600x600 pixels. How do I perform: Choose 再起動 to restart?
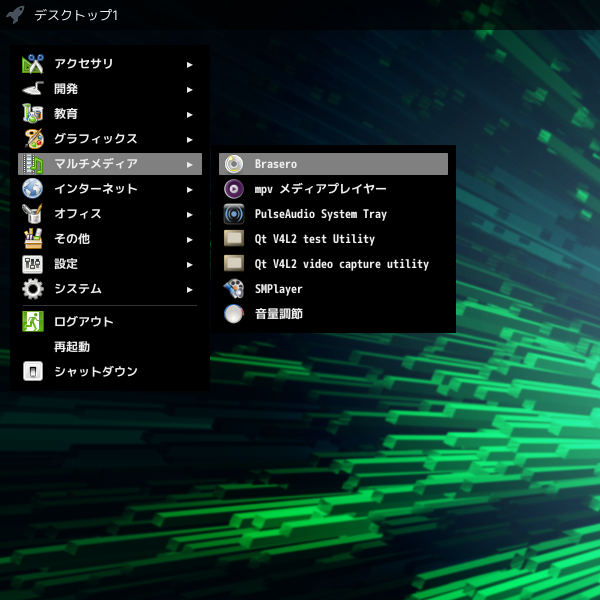point(110,346)
